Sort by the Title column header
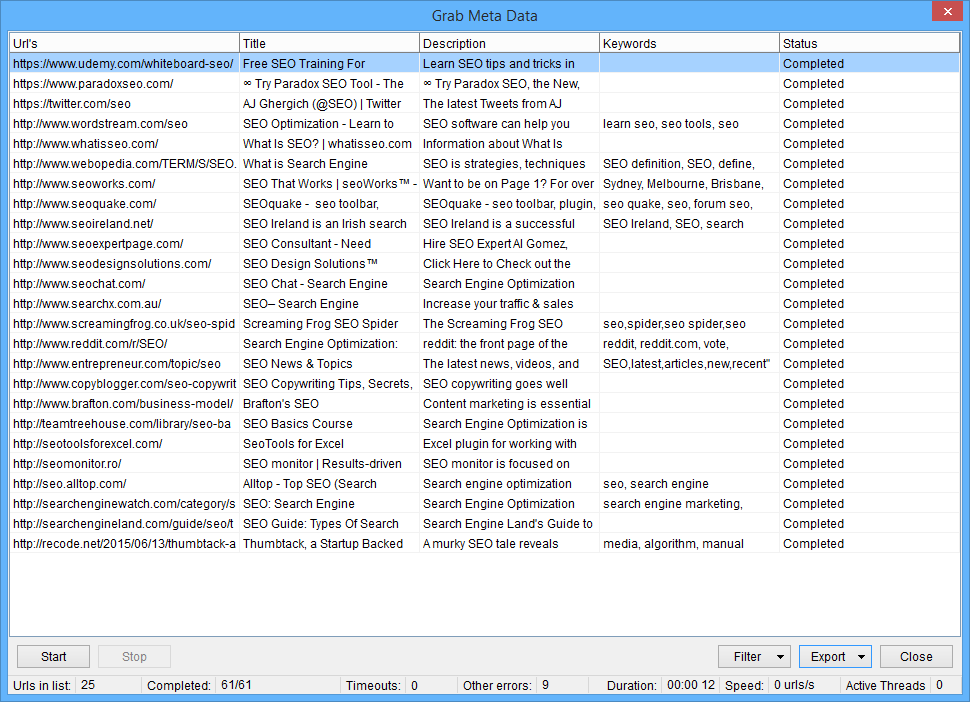This screenshot has width=970, height=702. (329, 44)
